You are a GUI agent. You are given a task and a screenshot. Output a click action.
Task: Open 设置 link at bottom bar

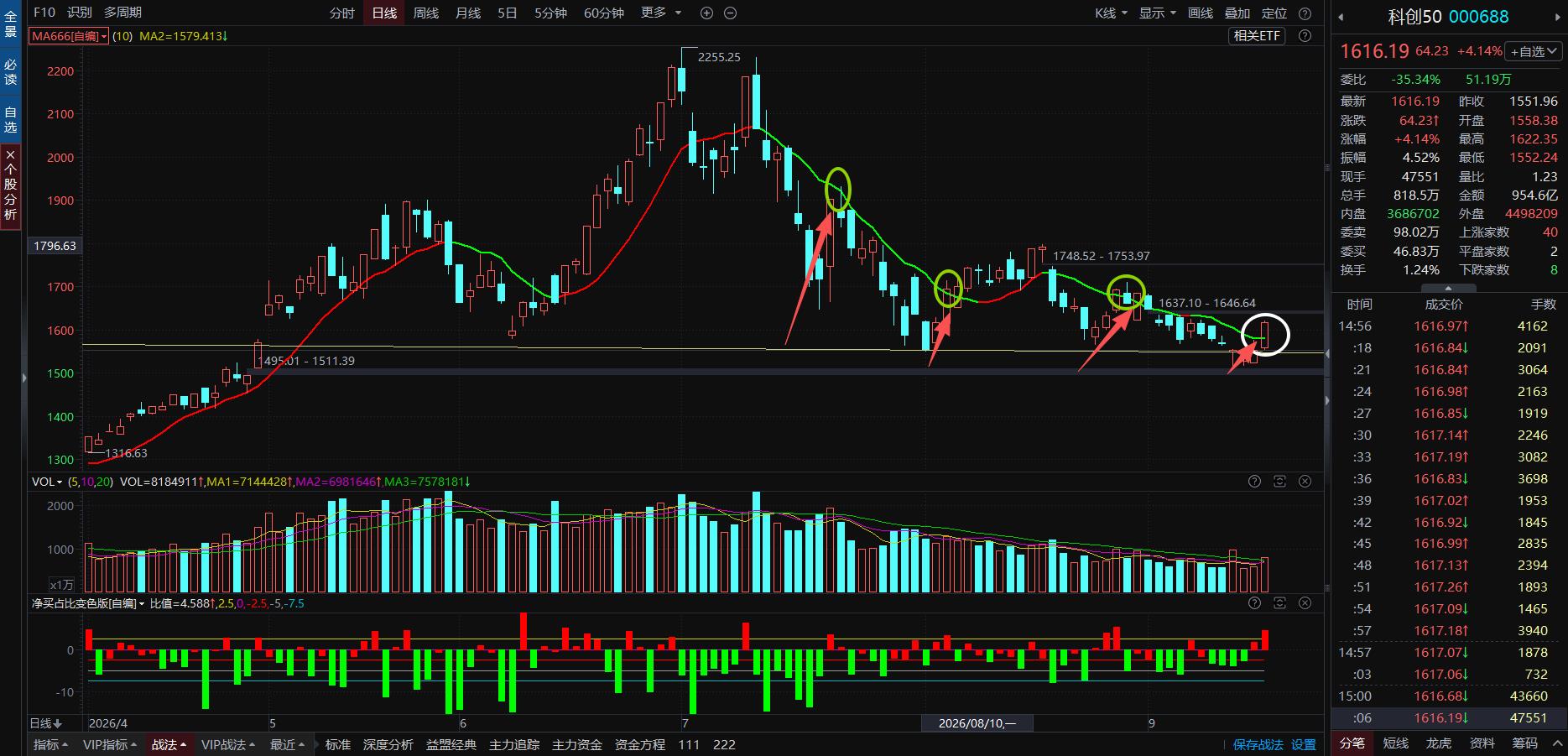[1304, 745]
